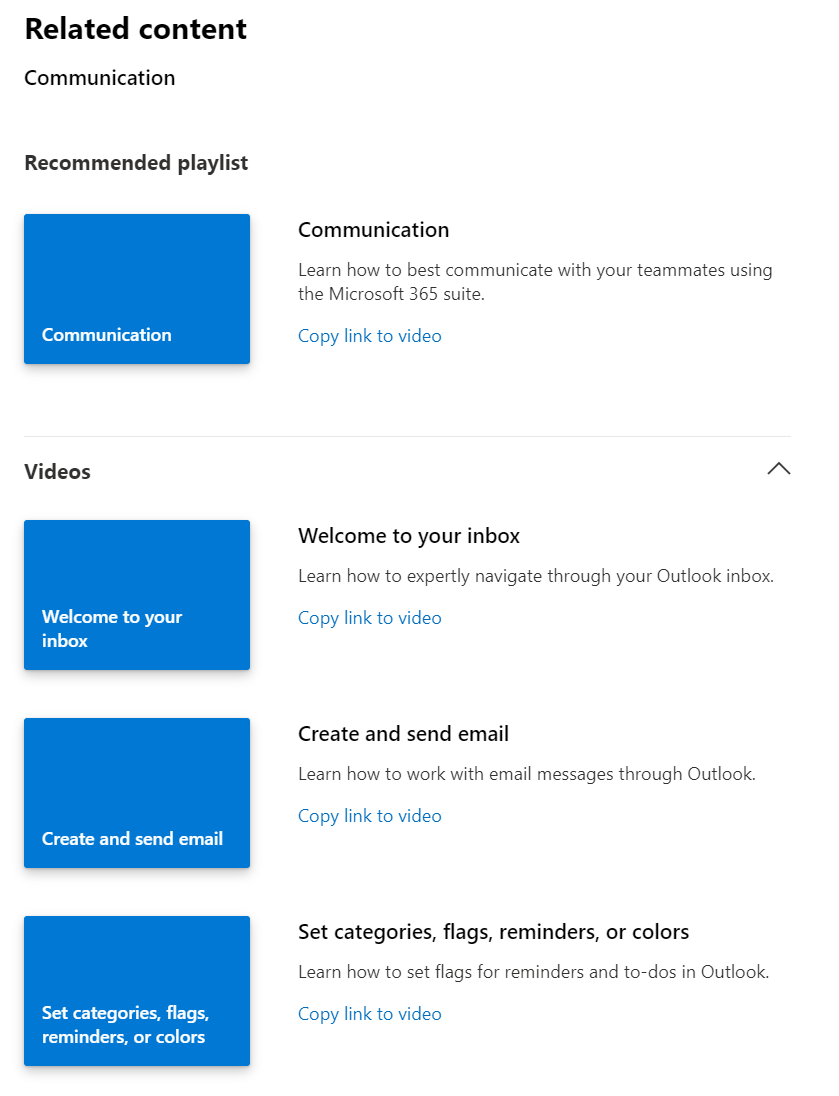Image resolution: width=839 pixels, height=1096 pixels.
Task: Open the Communication playlist thumbnail
Action: [136, 289]
